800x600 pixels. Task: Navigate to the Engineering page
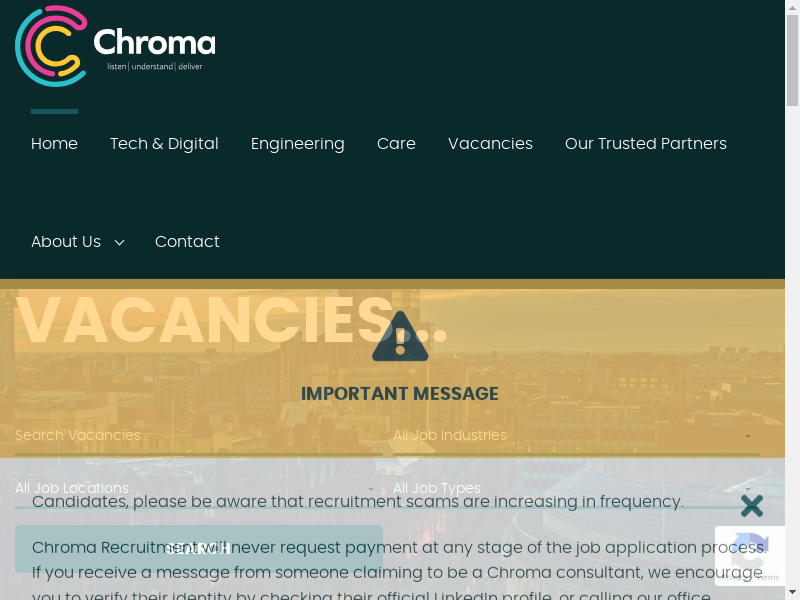coord(297,144)
